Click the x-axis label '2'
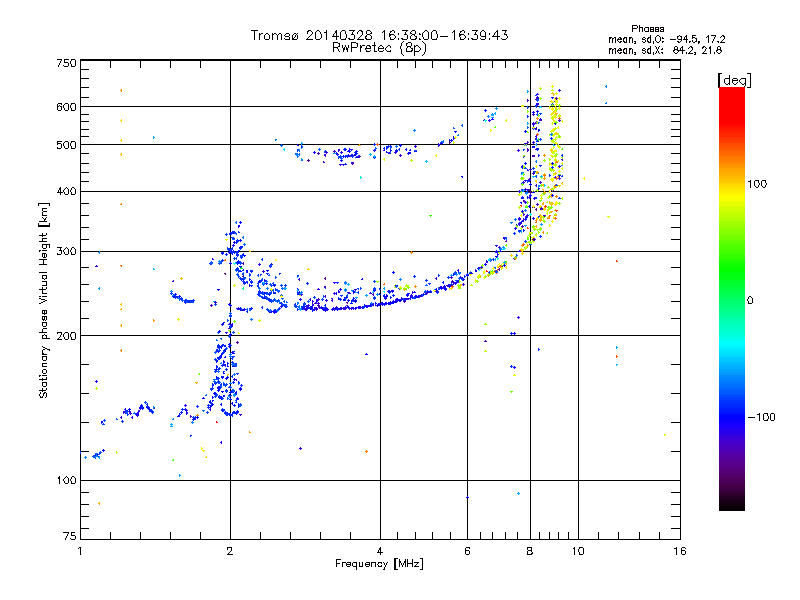This screenshot has height=600, width=800. pyautogui.click(x=230, y=551)
